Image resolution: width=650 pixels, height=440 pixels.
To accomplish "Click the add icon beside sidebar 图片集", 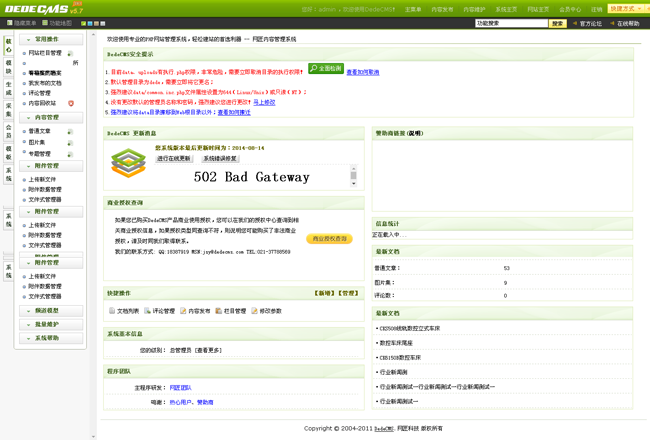I will pos(70,143).
